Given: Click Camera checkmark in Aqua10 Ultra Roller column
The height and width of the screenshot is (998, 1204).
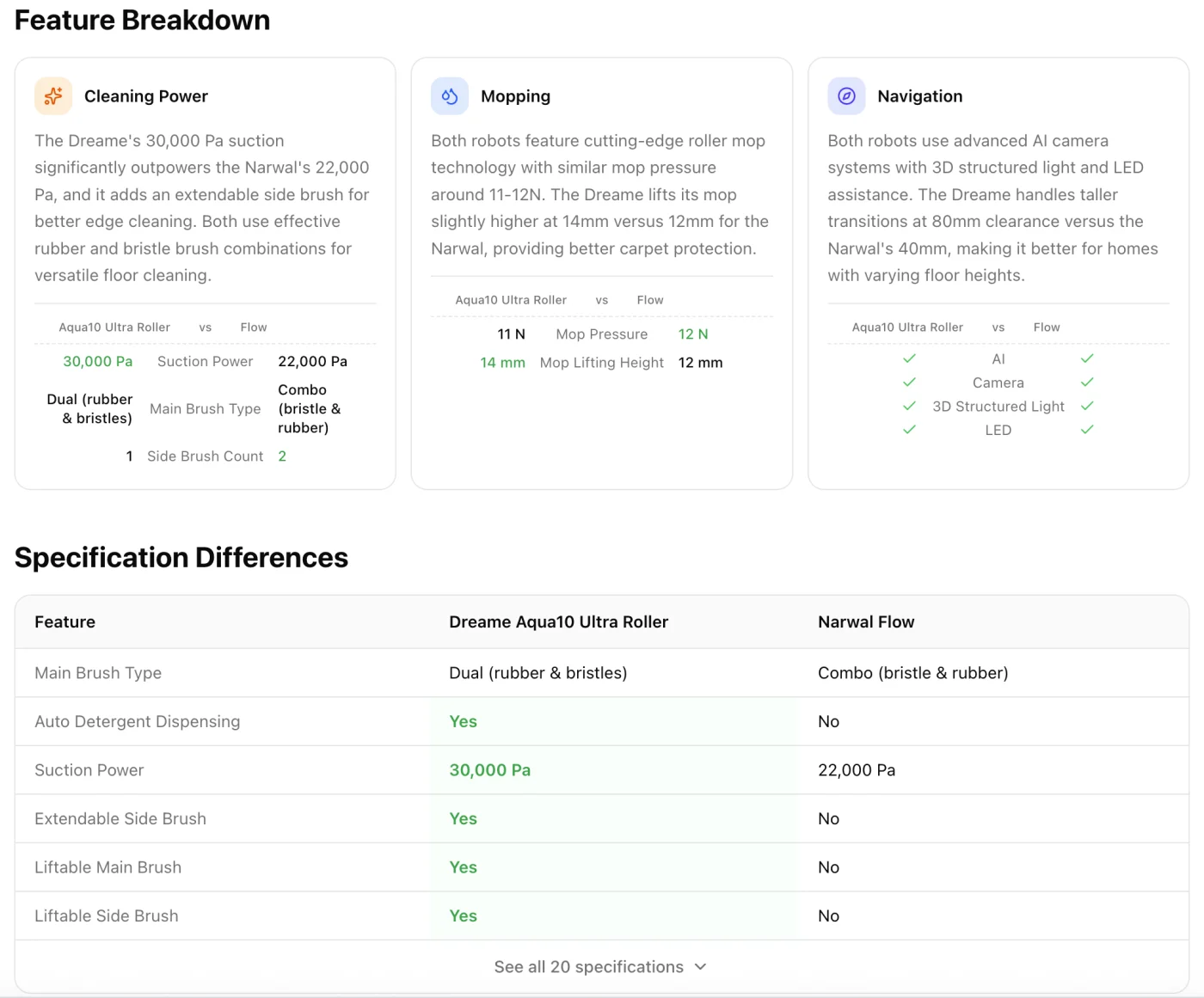Looking at the screenshot, I should (909, 383).
